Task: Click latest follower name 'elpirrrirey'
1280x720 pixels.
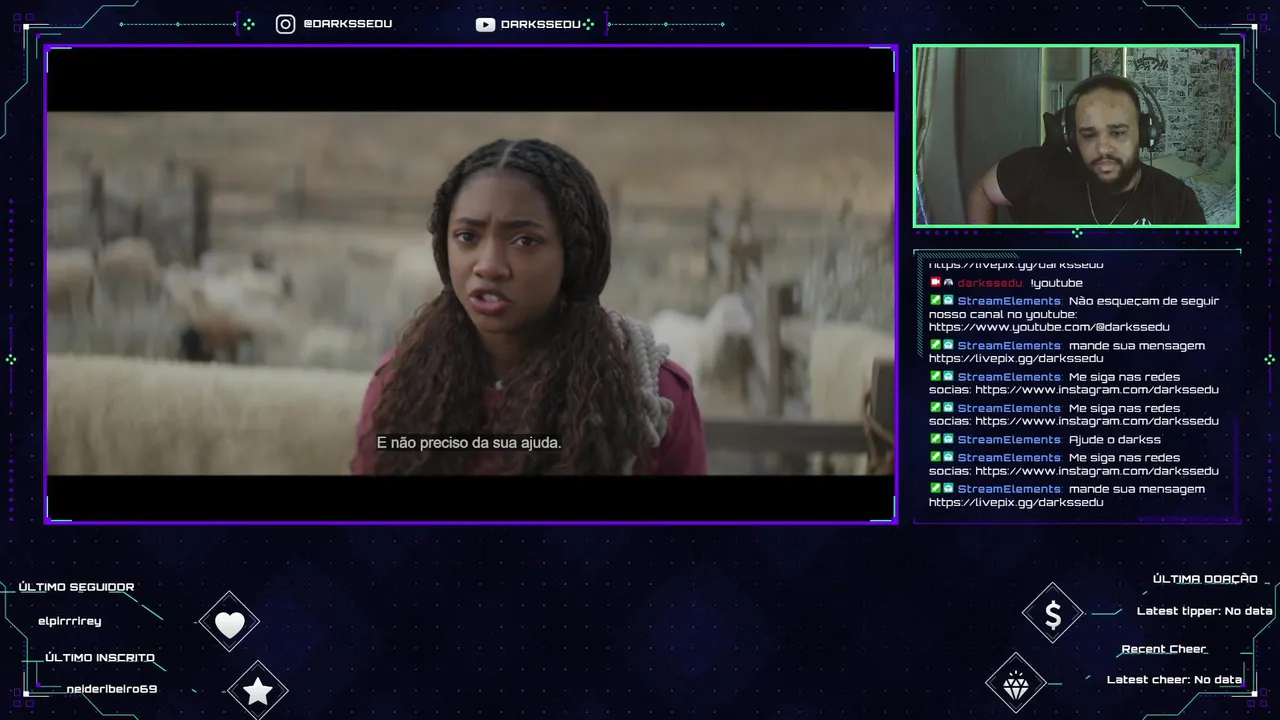Action: pyautogui.click(x=70, y=621)
